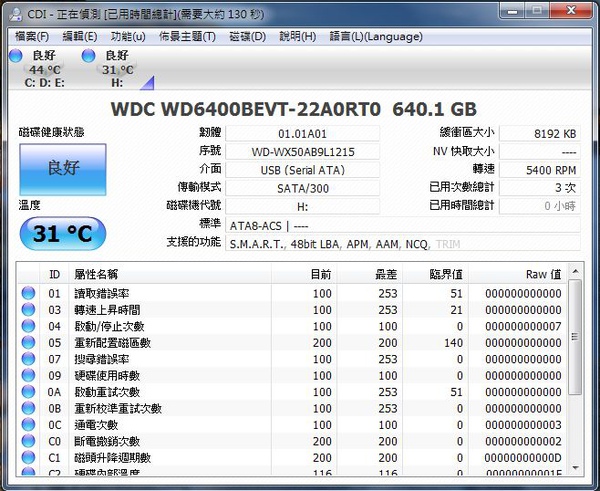Select the 轉速上昇時間 attribute row
Viewport: 600px width, 491px height.
click(292, 310)
